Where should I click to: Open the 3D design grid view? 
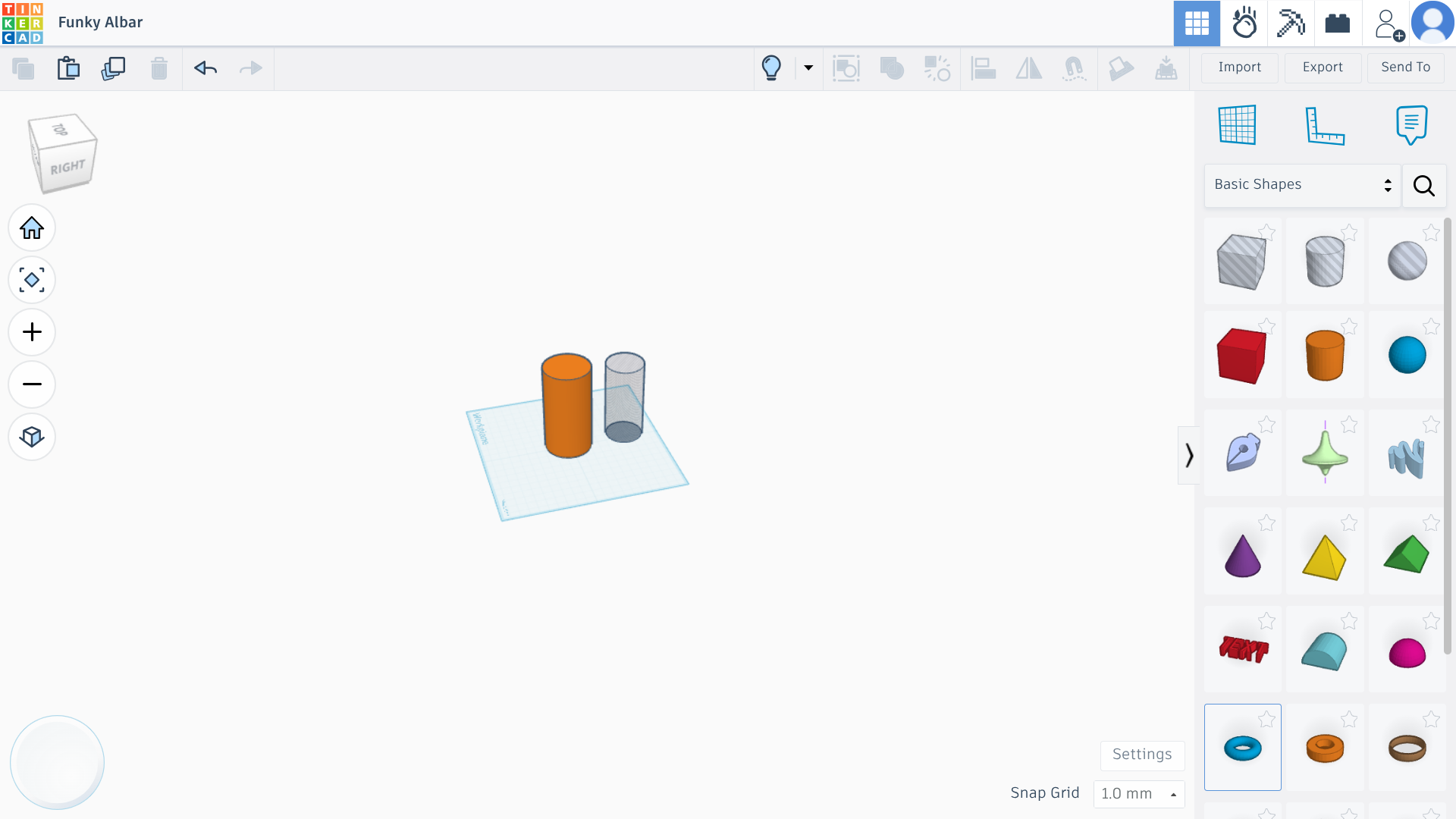tap(1197, 24)
